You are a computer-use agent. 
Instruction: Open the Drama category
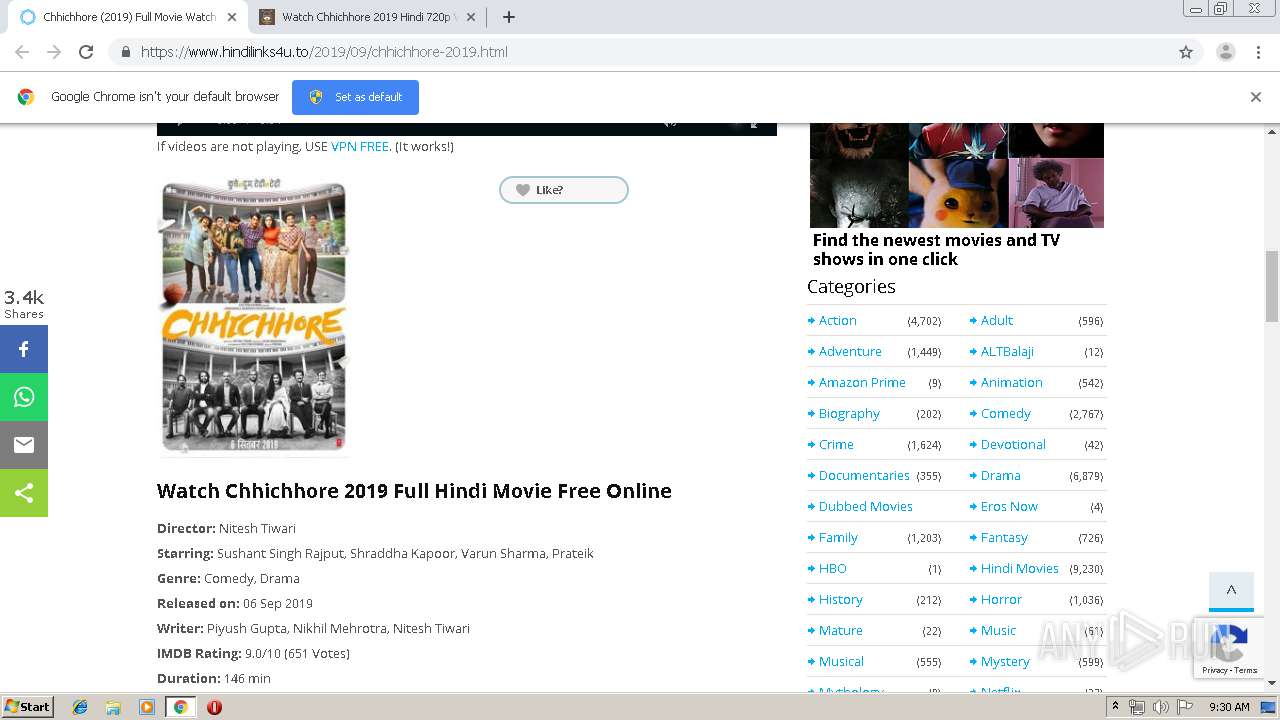(x=1000, y=475)
